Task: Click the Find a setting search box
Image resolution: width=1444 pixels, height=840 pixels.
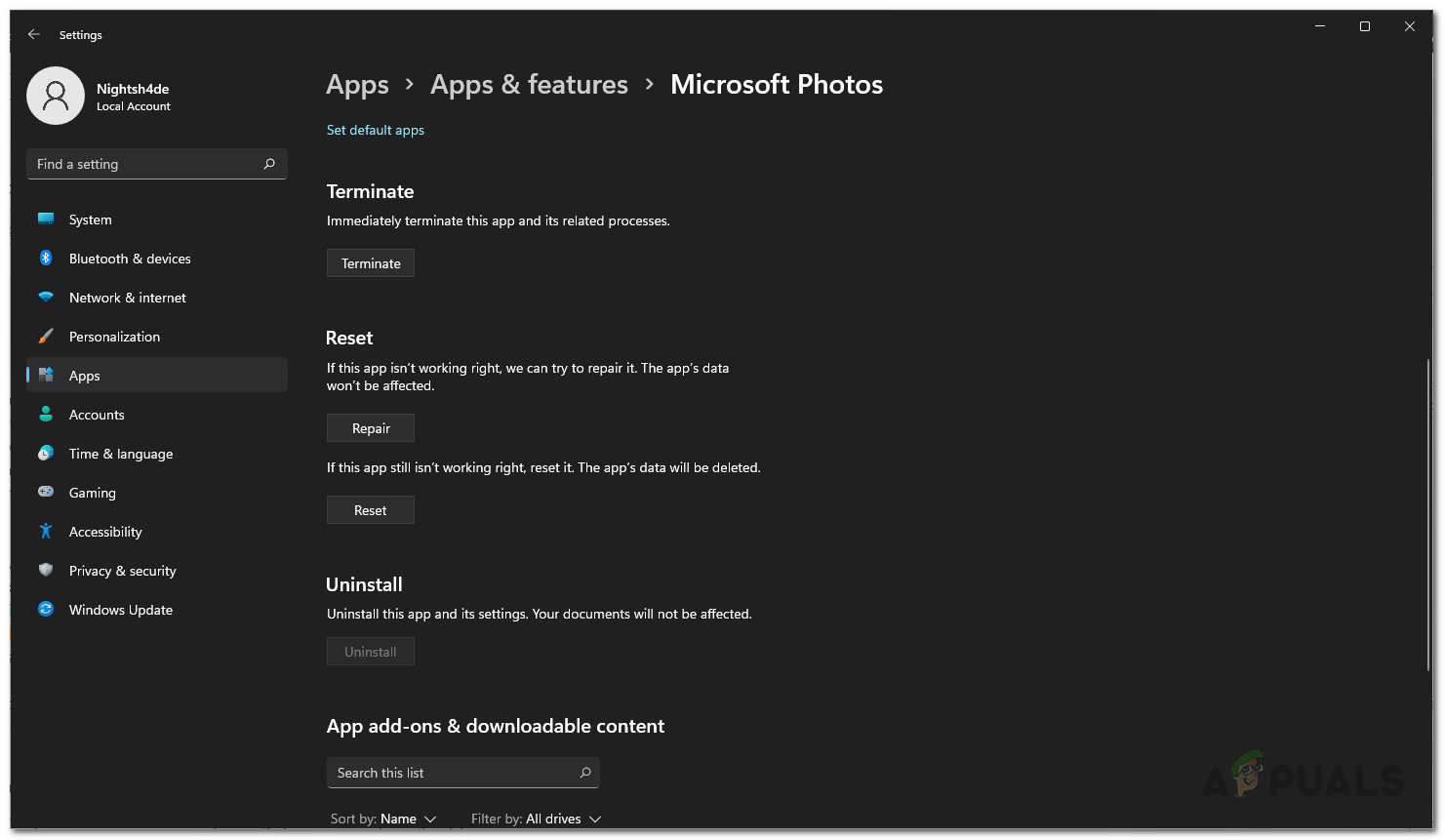Action: click(x=146, y=164)
